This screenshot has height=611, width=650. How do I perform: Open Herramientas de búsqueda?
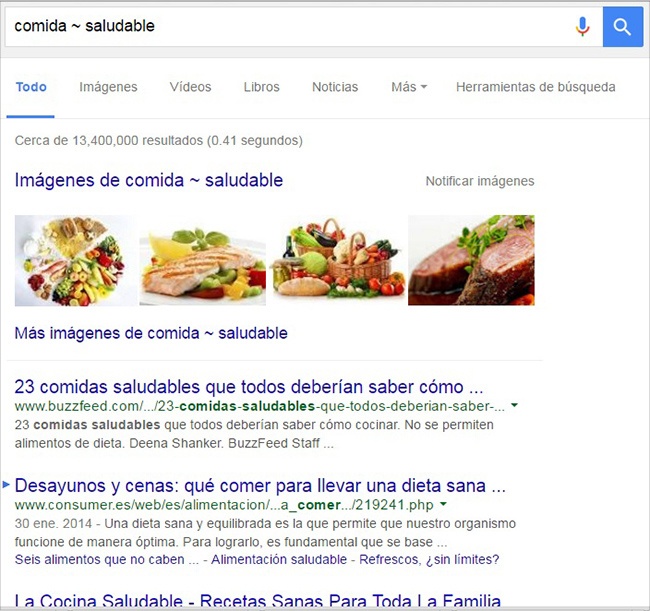(536, 87)
